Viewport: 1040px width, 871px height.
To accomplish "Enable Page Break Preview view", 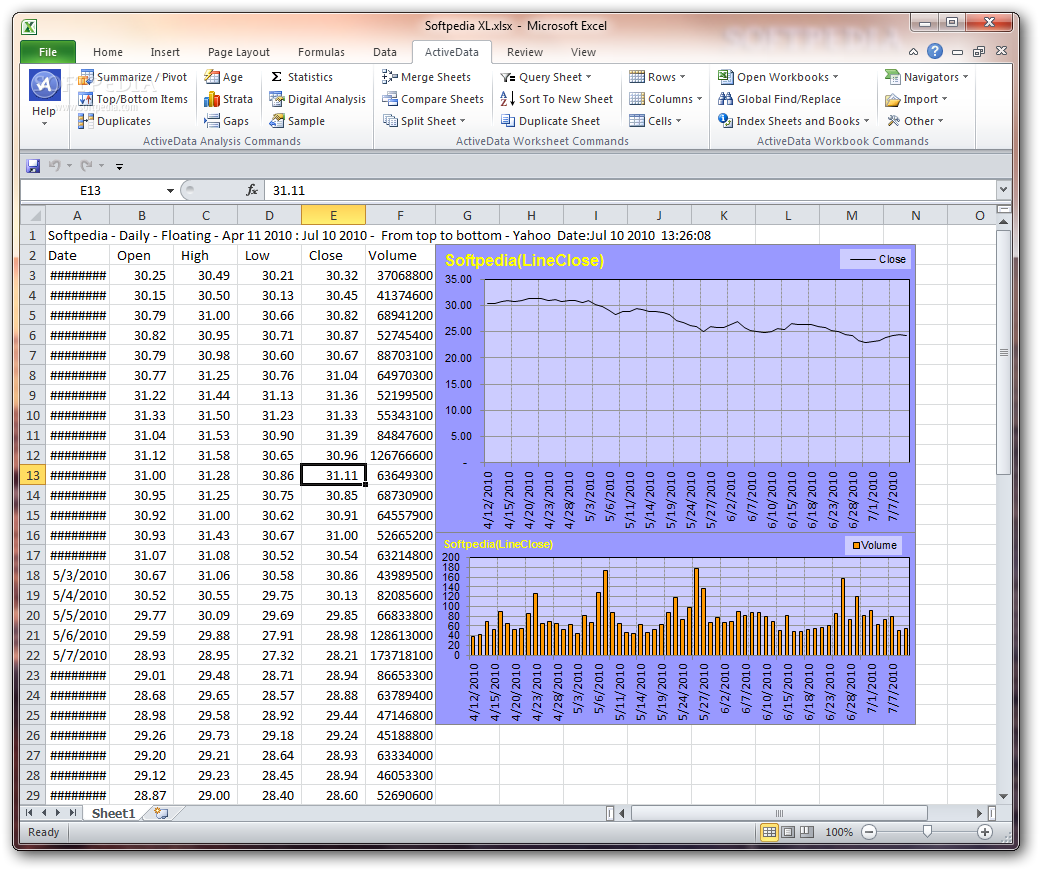I will point(807,832).
